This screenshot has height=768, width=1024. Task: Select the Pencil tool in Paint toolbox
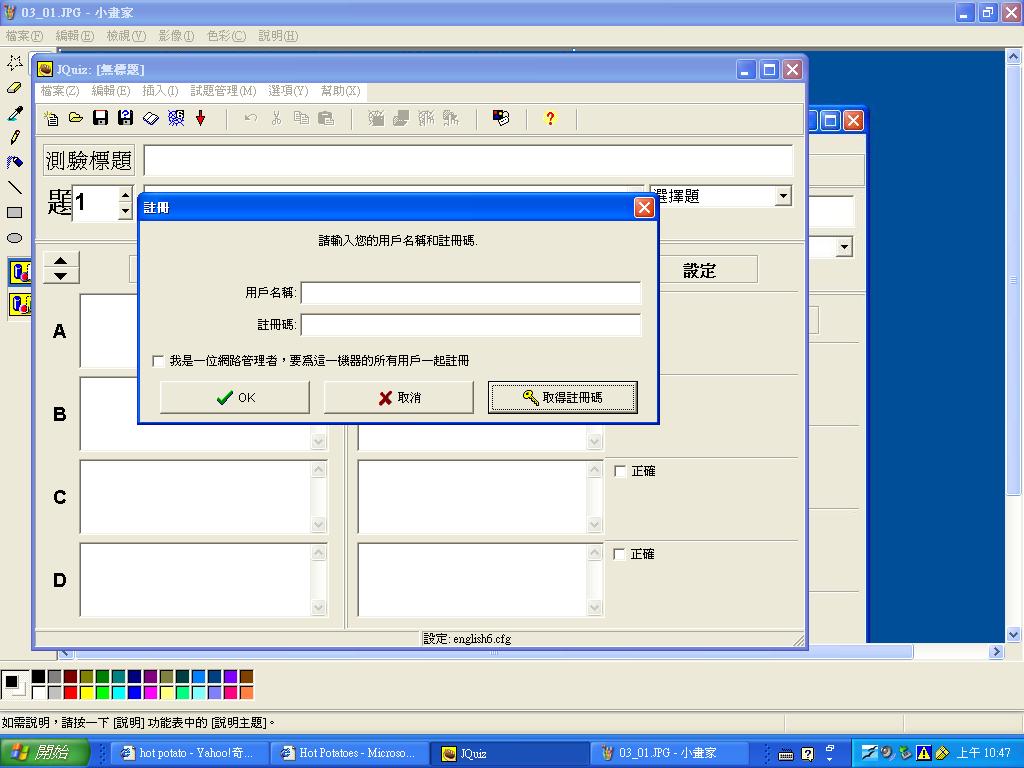[x=15, y=137]
